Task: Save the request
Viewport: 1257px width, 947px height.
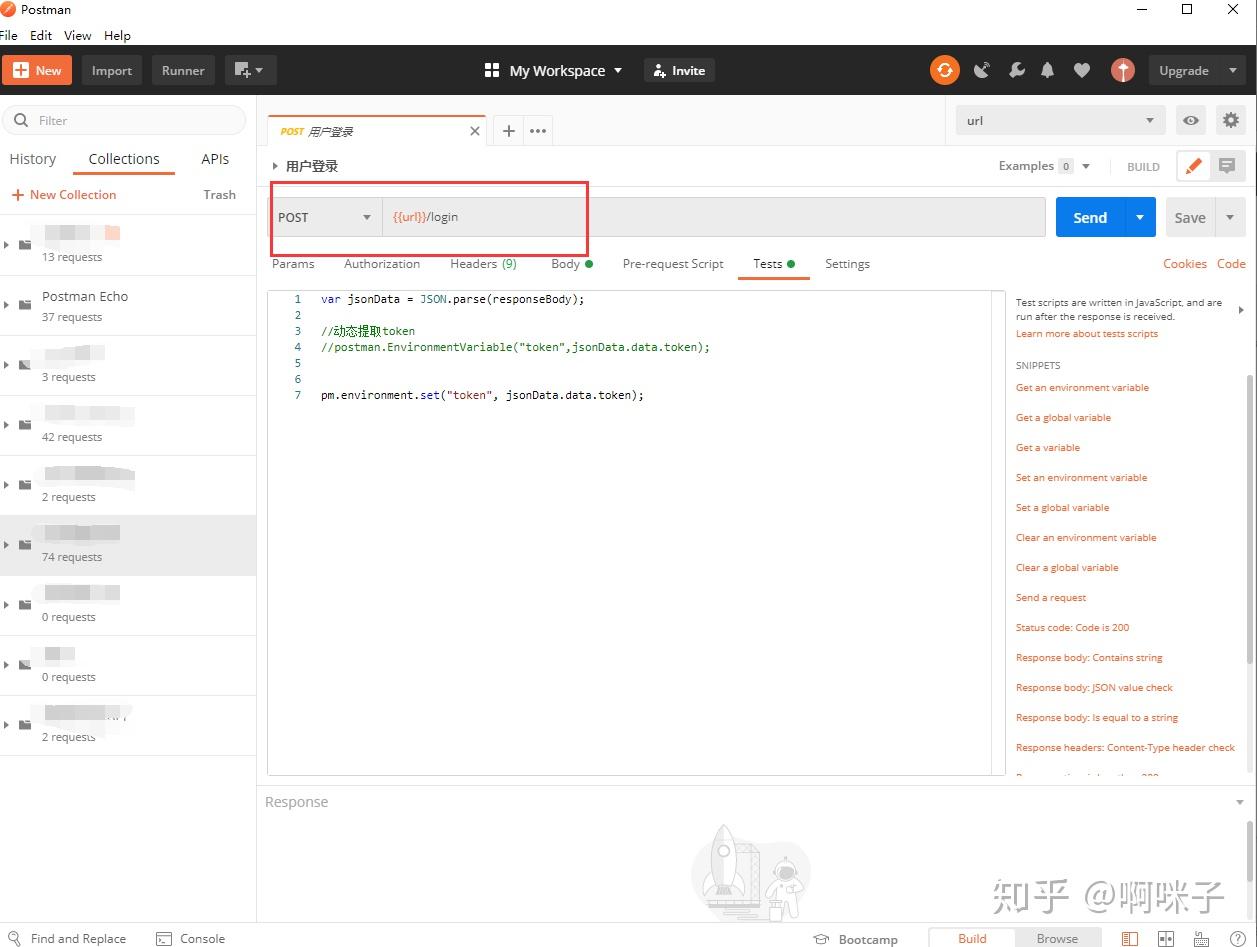Action: pyautogui.click(x=1190, y=217)
